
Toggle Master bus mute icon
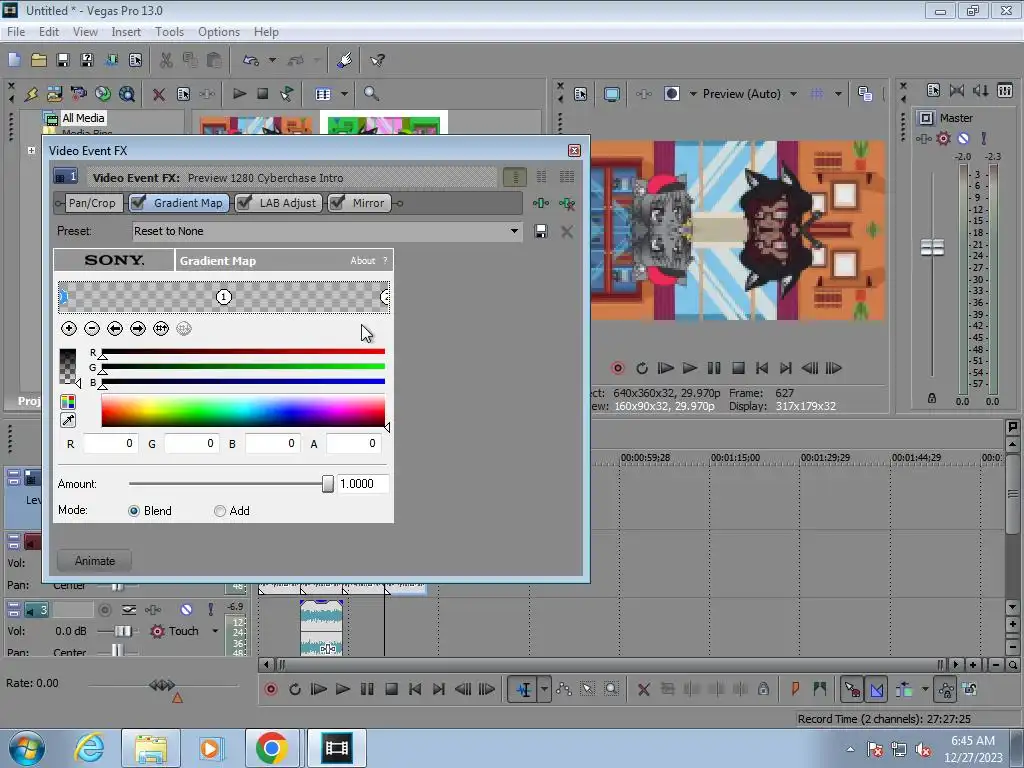963,138
